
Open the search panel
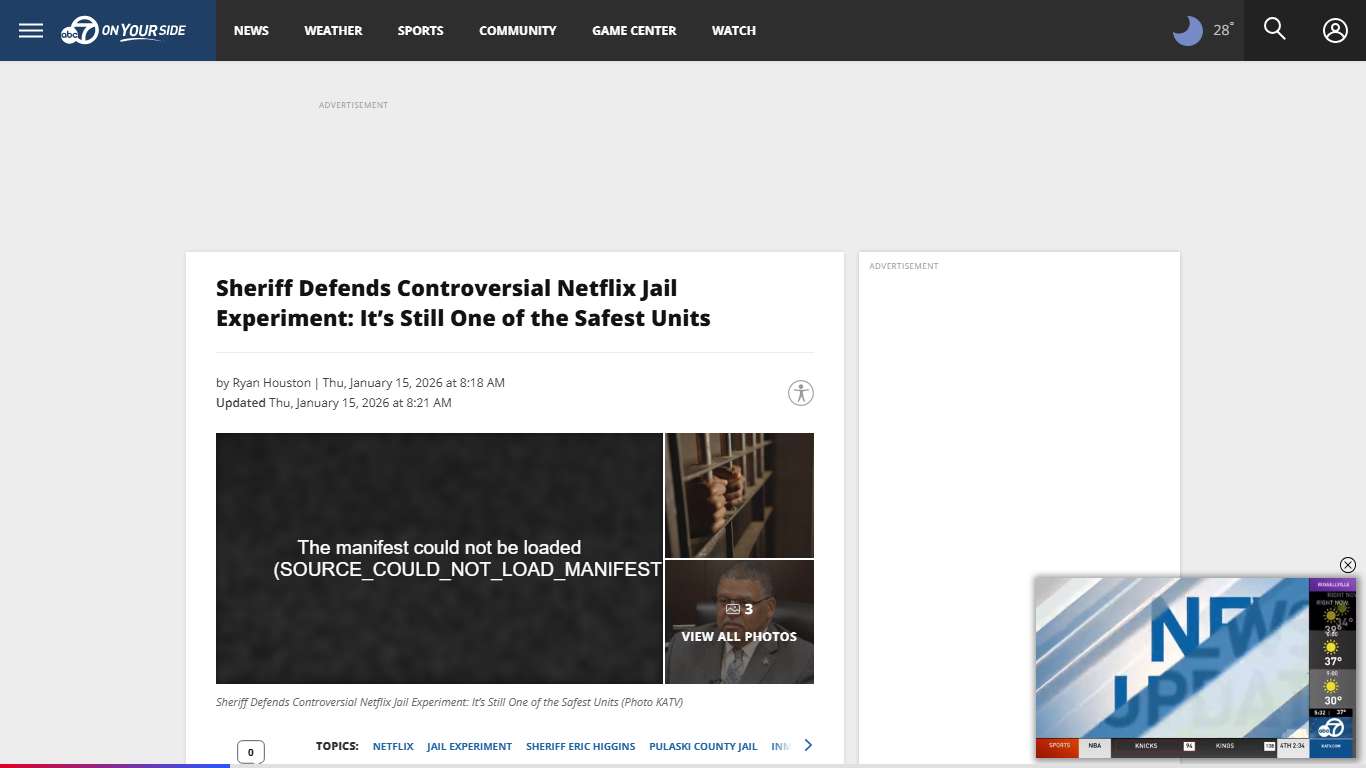1274,30
